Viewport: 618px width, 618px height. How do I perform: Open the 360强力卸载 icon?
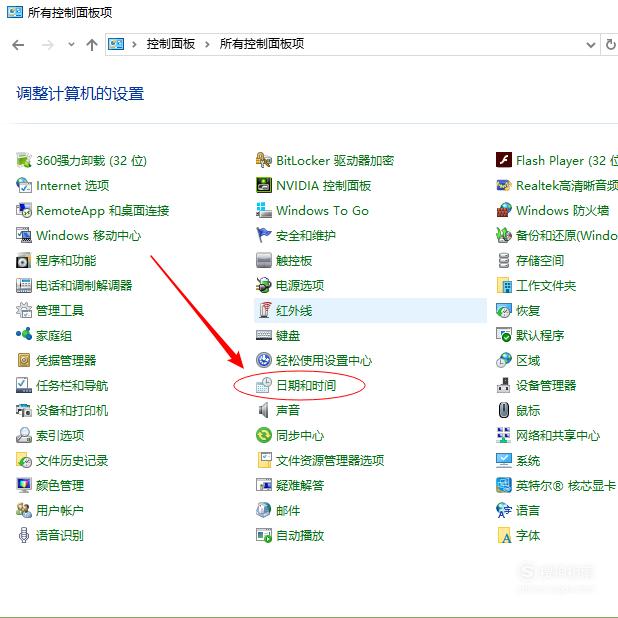(x=24, y=160)
